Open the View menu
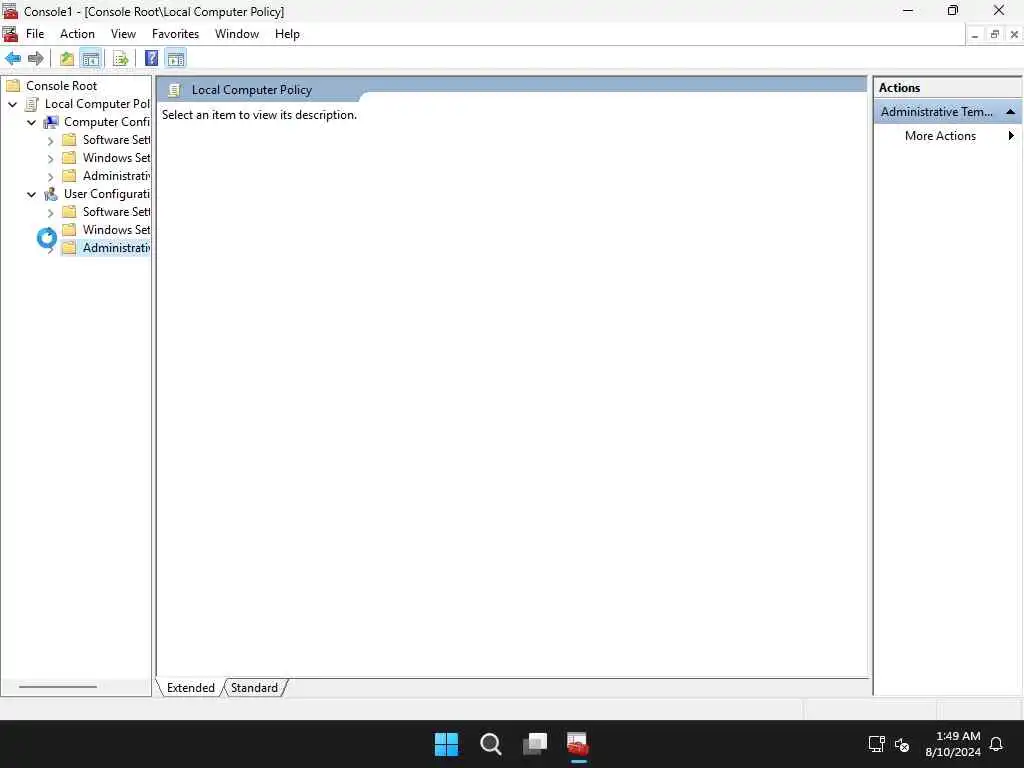 click(x=123, y=34)
